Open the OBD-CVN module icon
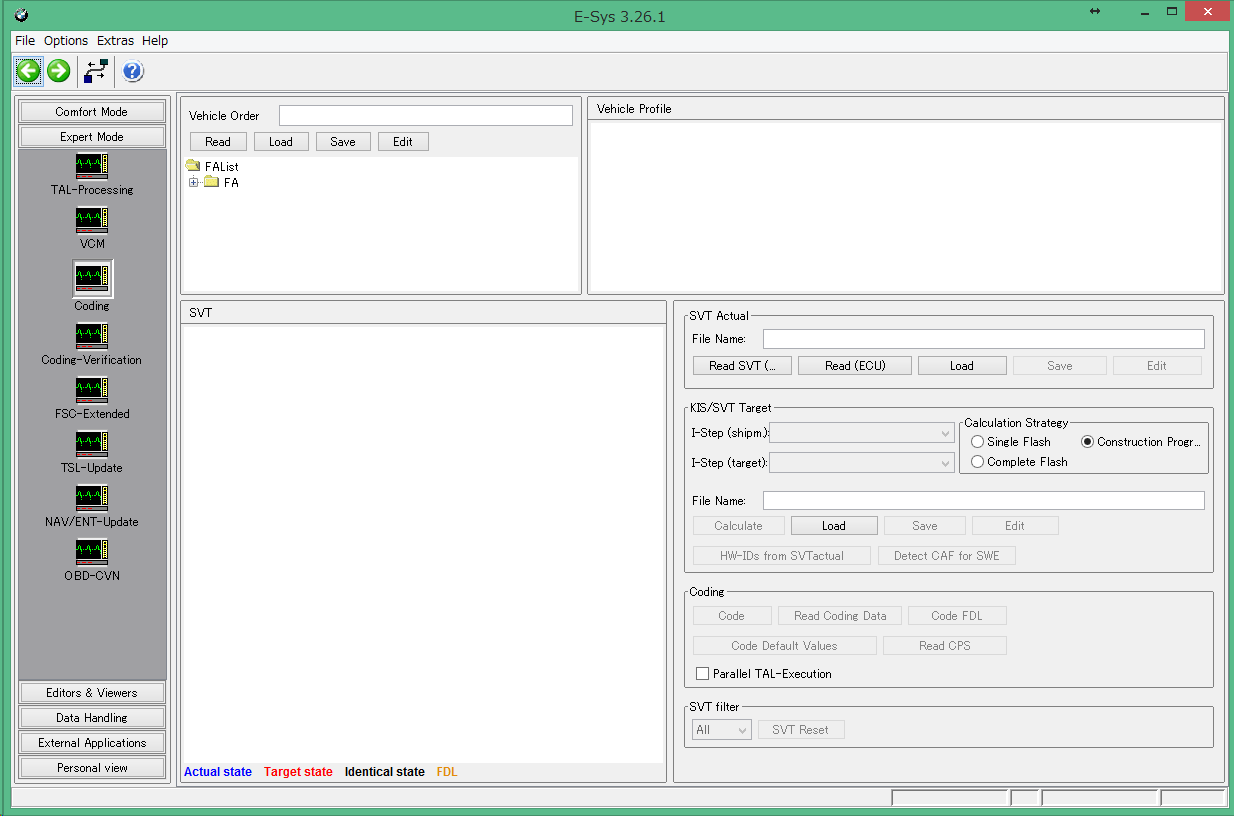This screenshot has height=816, width=1234. (92, 552)
